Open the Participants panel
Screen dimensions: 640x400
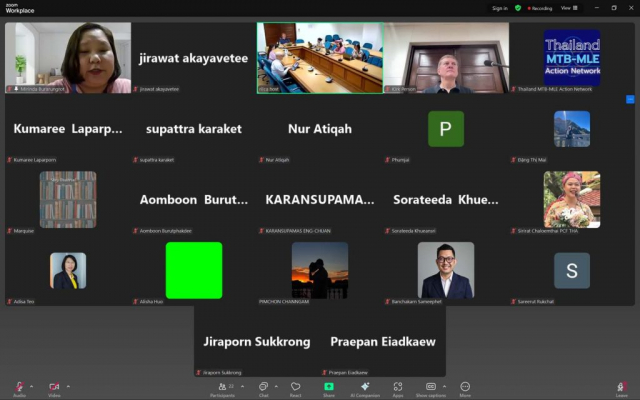[221, 386]
